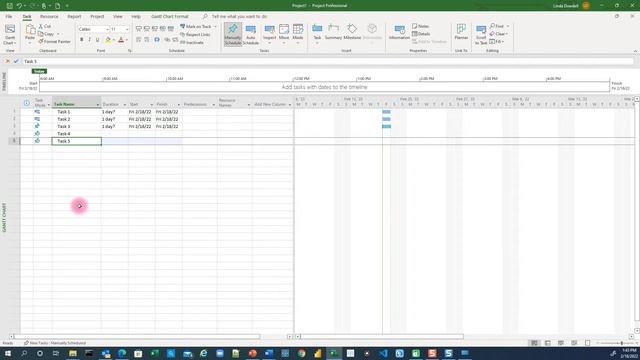Click the Task 2 Gantt bar

tap(387, 119)
